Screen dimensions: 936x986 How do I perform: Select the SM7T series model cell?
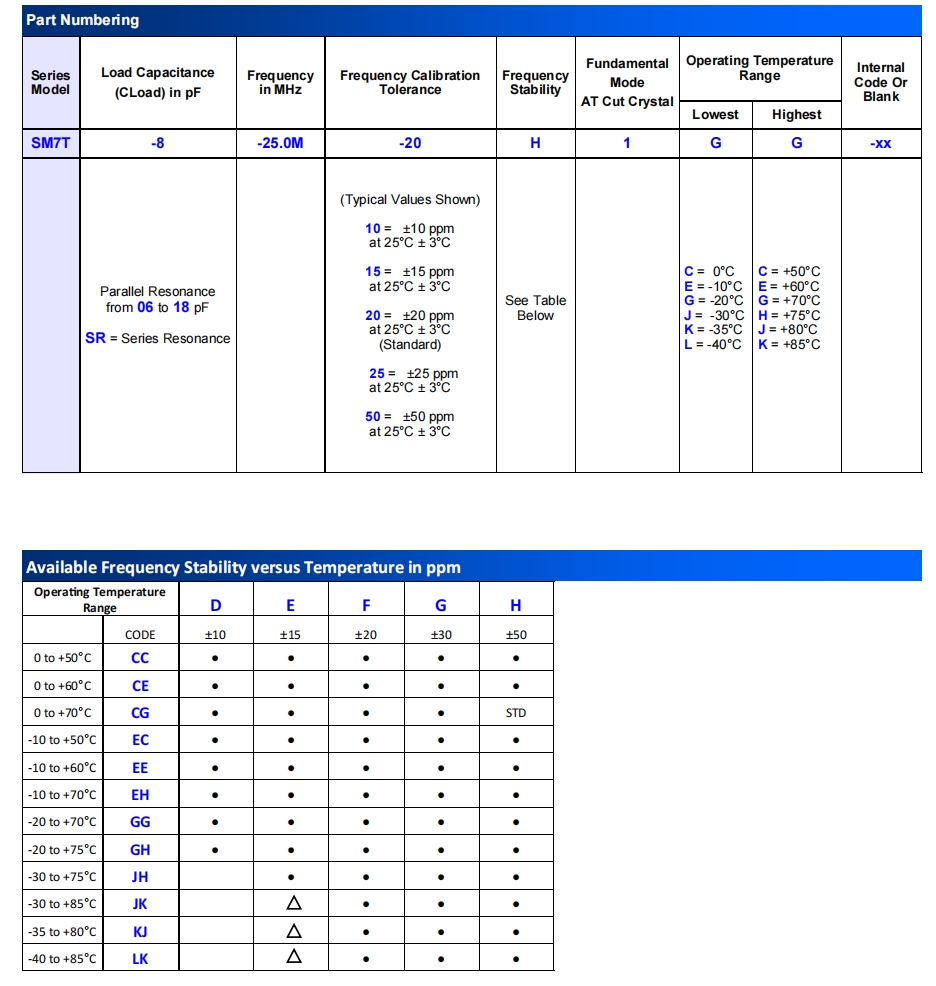[51, 143]
